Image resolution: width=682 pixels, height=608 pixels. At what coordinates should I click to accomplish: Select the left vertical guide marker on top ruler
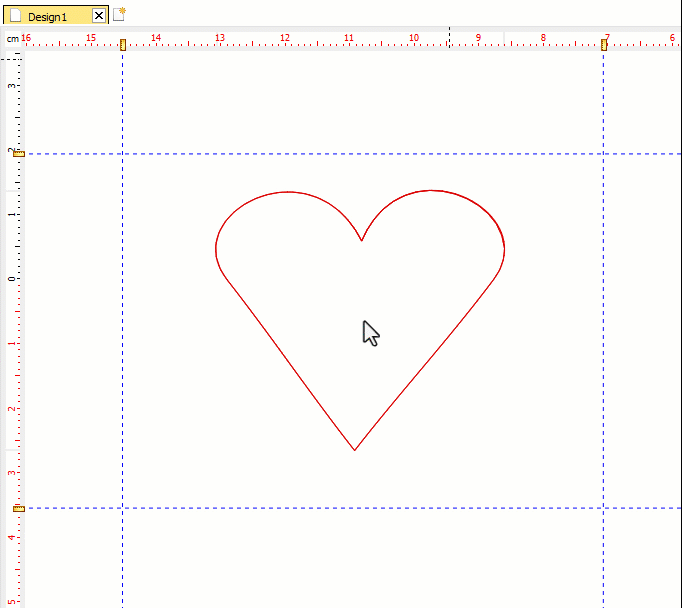[123, 44]
